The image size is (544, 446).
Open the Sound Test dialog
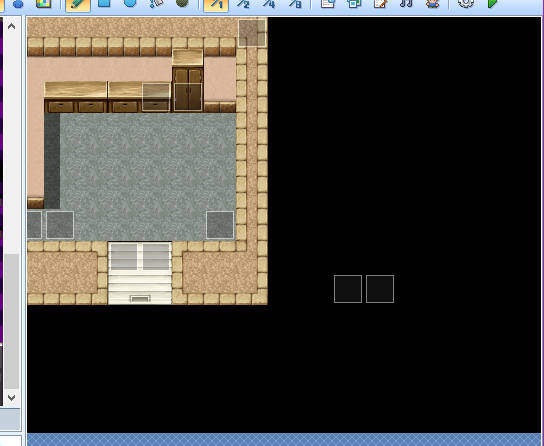406,3
